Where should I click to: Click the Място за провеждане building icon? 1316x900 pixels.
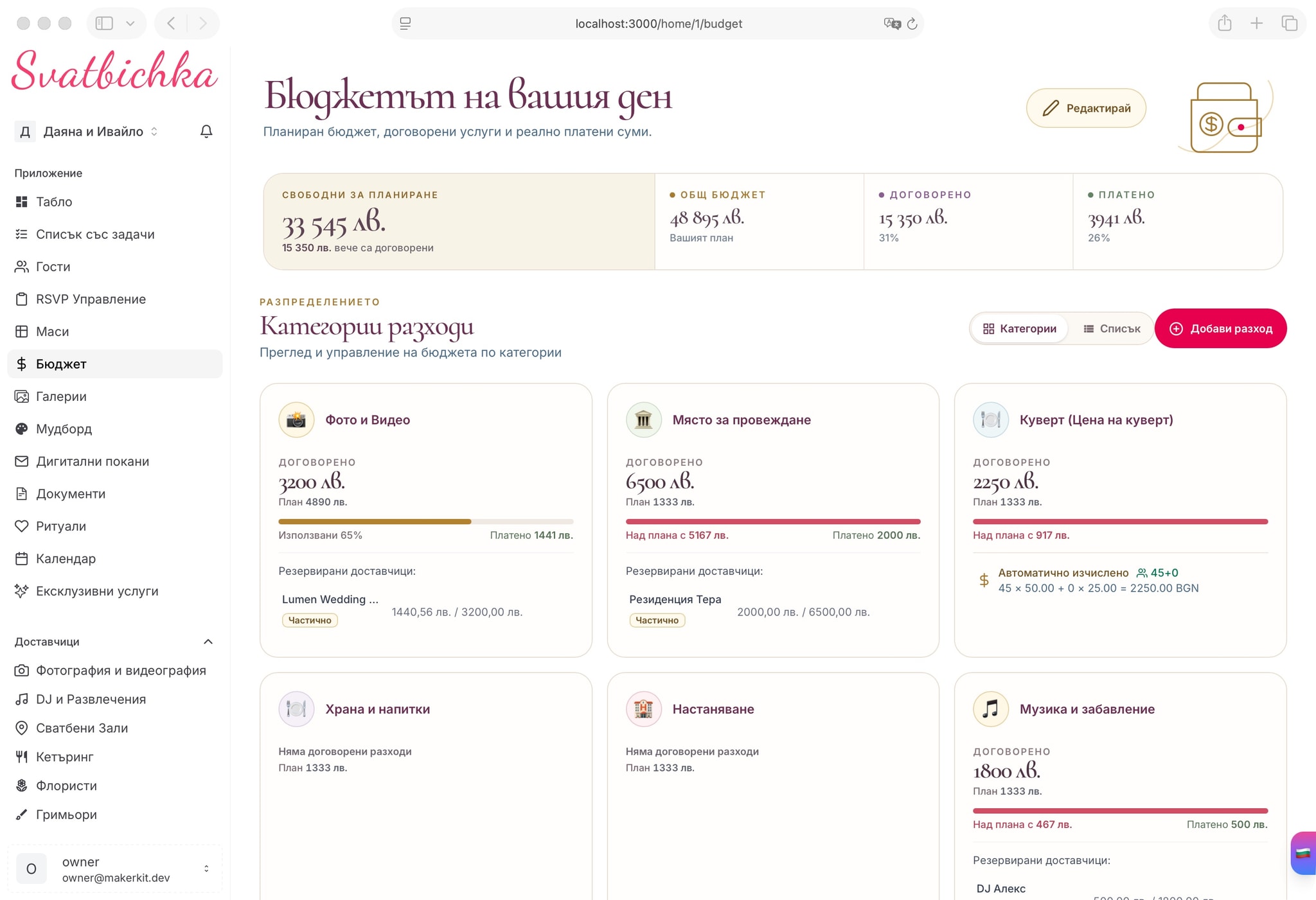(643, 419)
